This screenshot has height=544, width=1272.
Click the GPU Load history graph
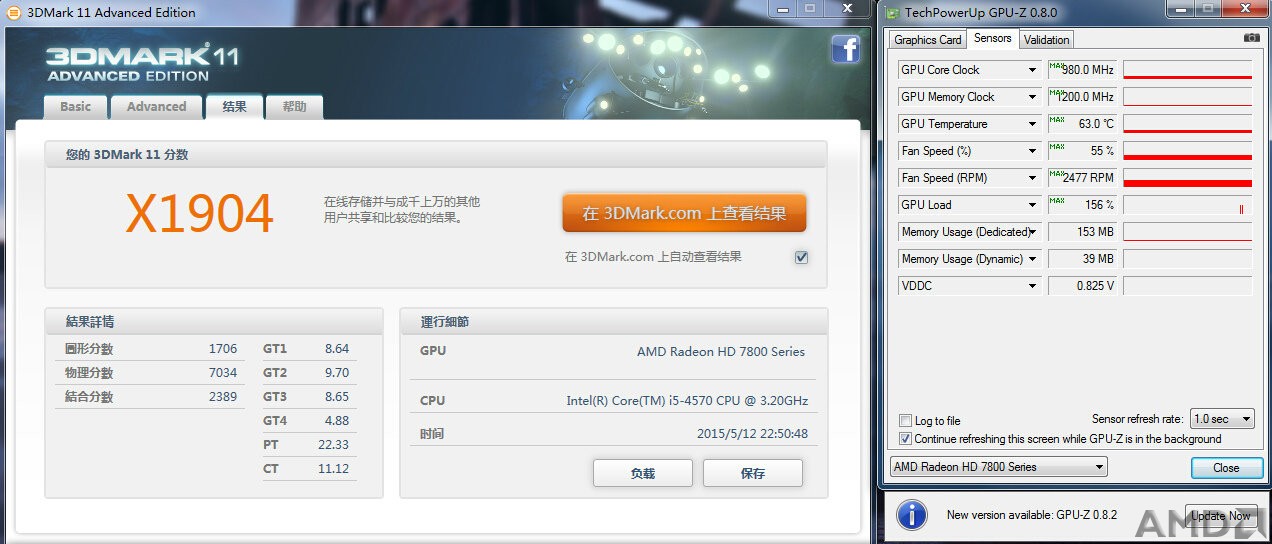coord(1187,205)
